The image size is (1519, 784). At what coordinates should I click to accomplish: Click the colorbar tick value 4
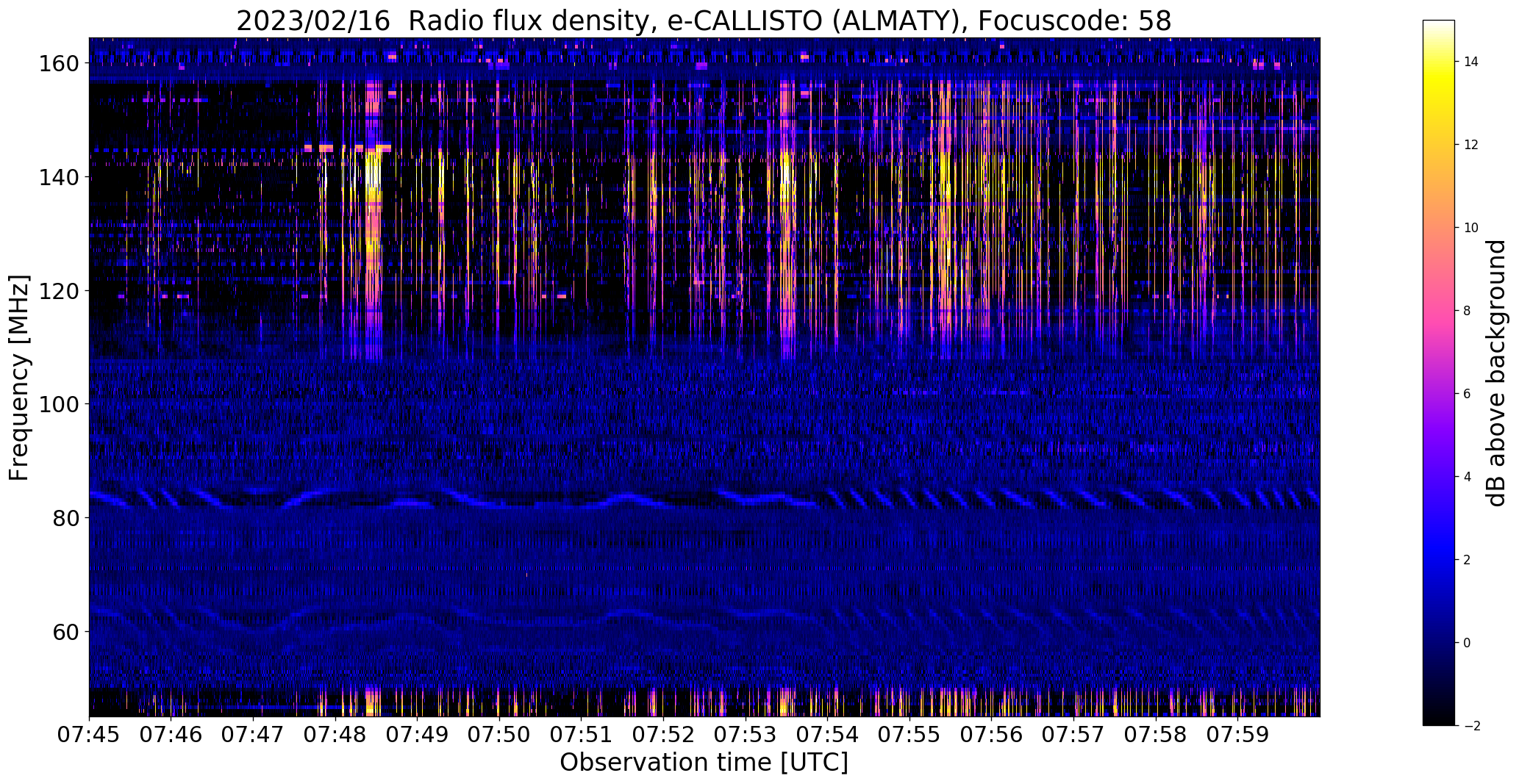pos(1468,477)
